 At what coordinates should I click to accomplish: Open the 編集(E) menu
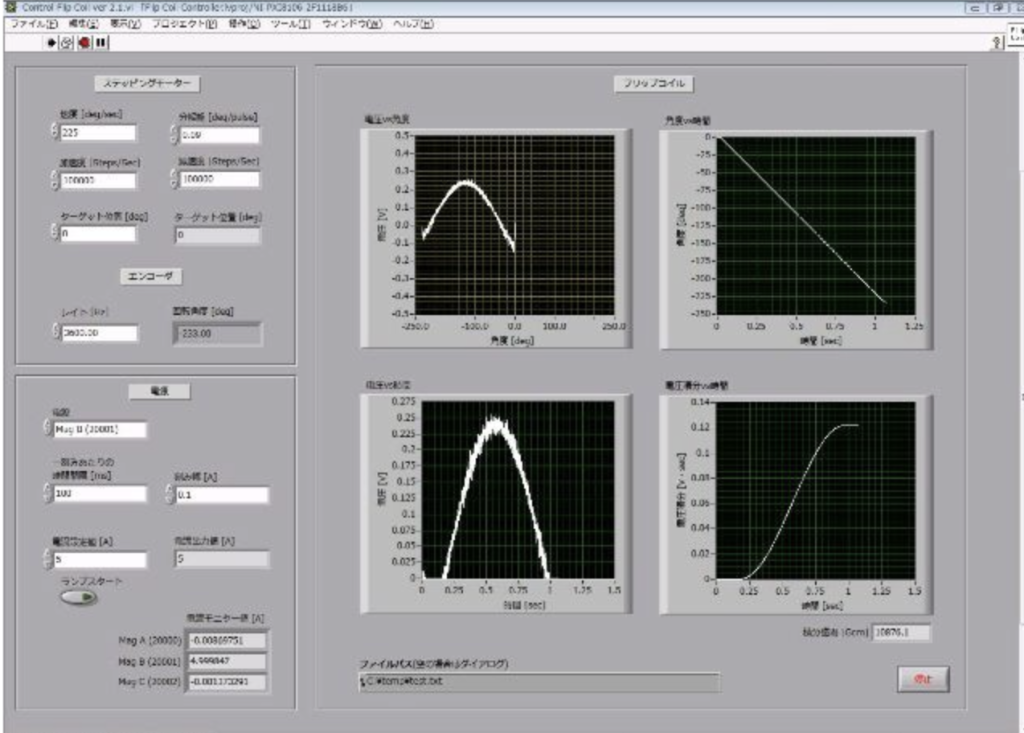pyautogui.click(x=83, y=24)
